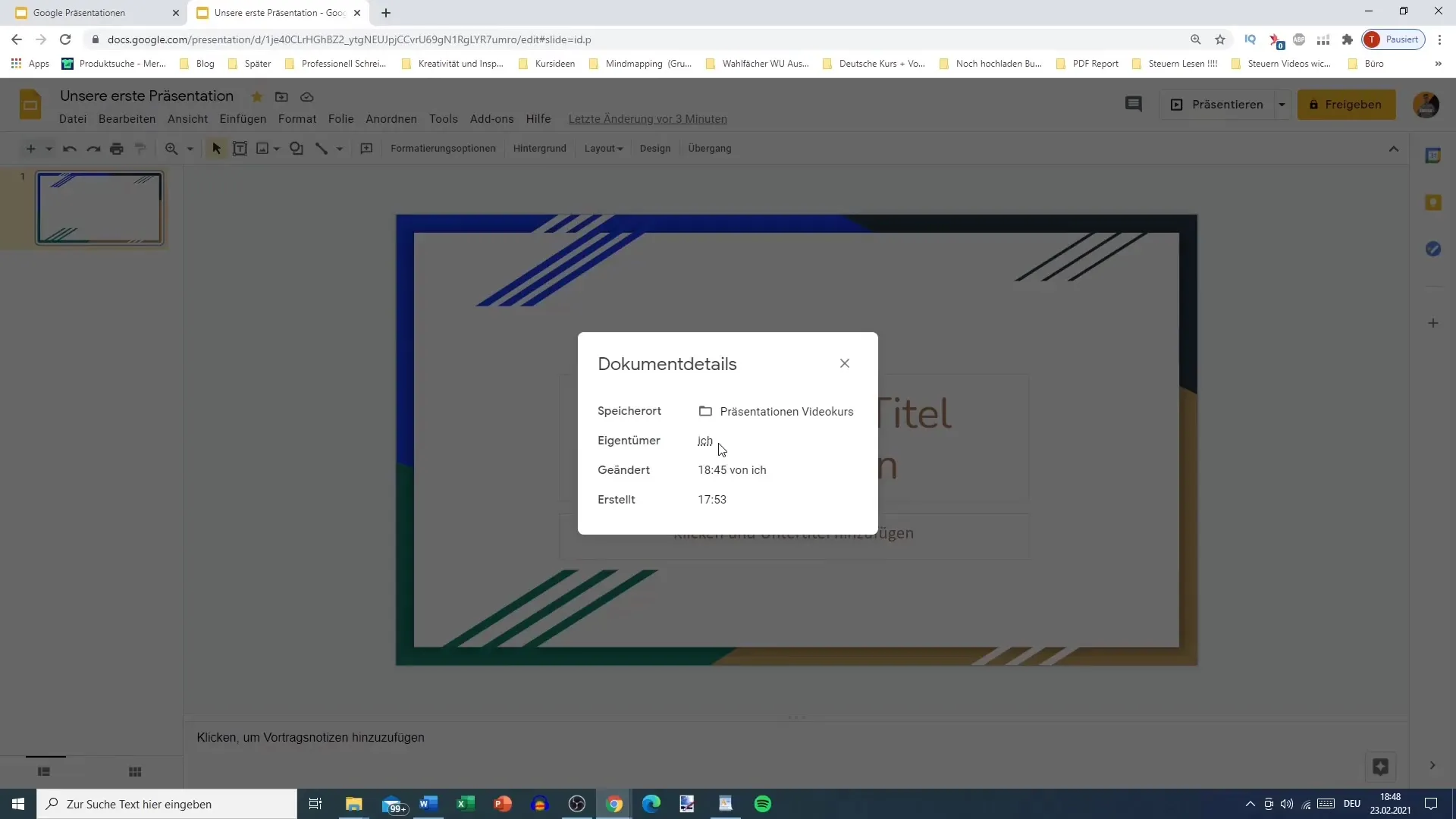Open the Folie menu
The height and width of the screenshot is (819, 1456).
[340, 118]
